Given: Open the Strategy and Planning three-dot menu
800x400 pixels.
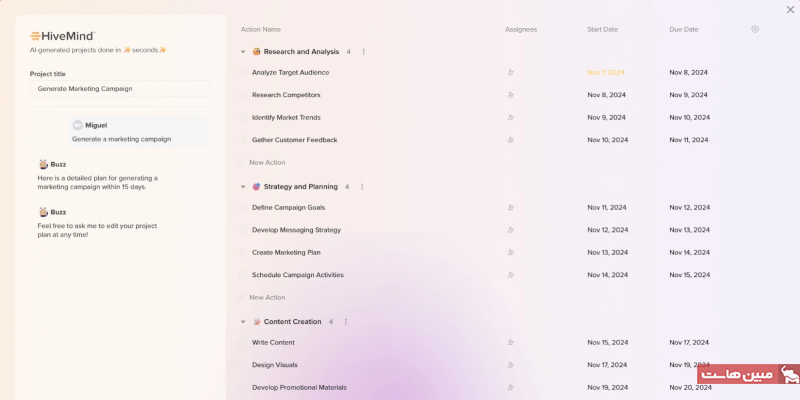Looking at the screenshot, I should [x=362, y=187].
